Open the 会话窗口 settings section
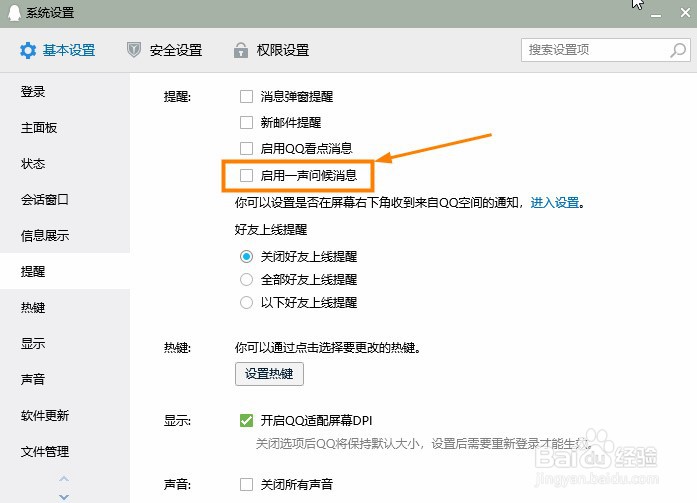 point(65,200)
